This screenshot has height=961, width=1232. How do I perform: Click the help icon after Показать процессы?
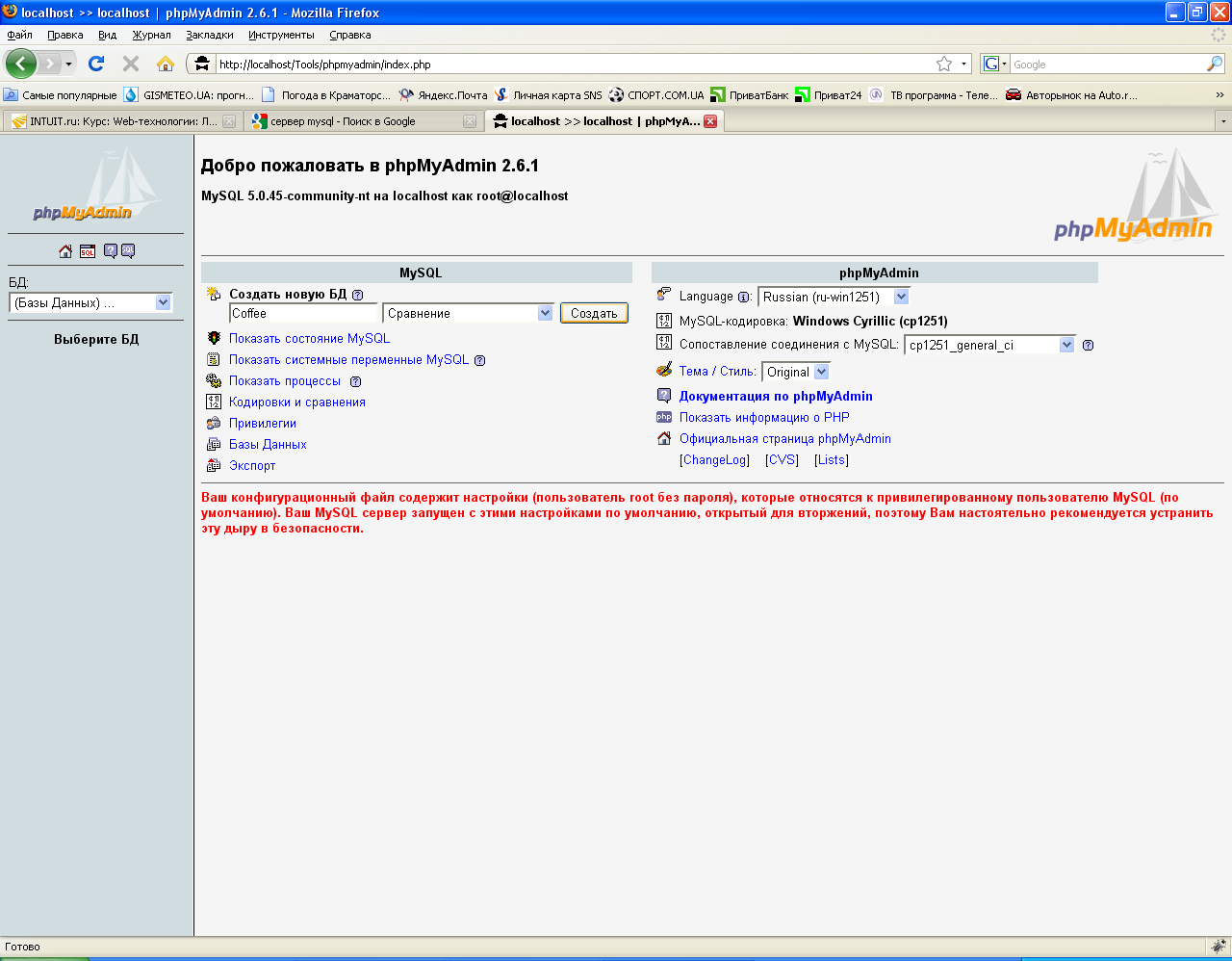355,381
